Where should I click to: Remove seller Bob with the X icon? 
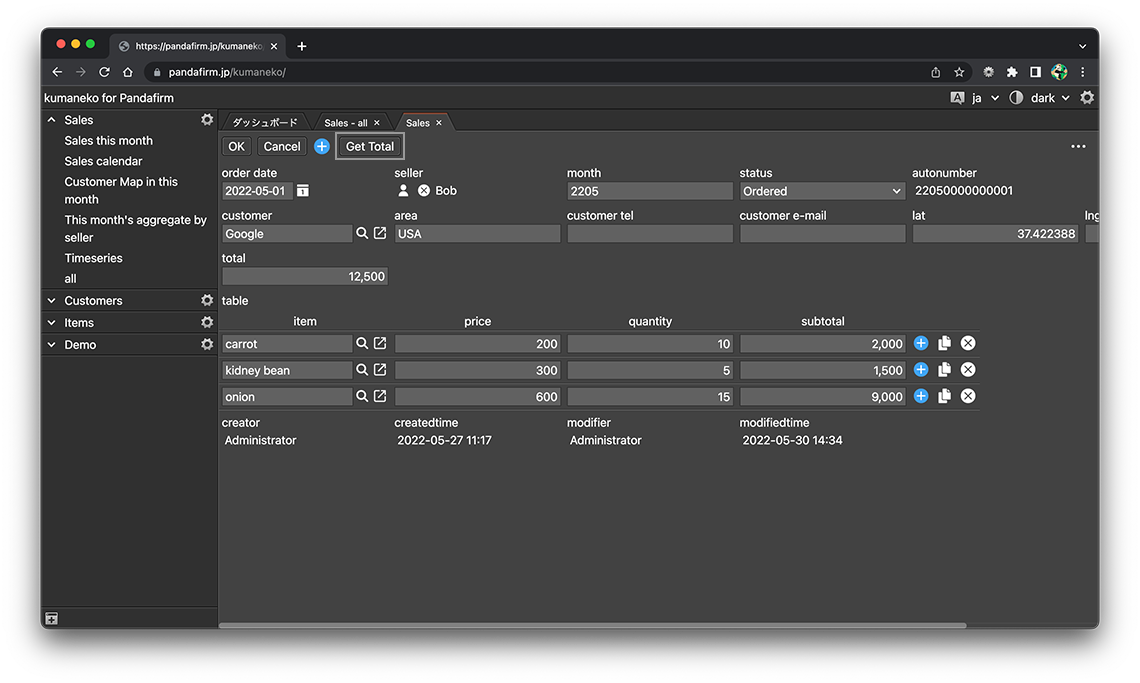[x=424, y=191]
